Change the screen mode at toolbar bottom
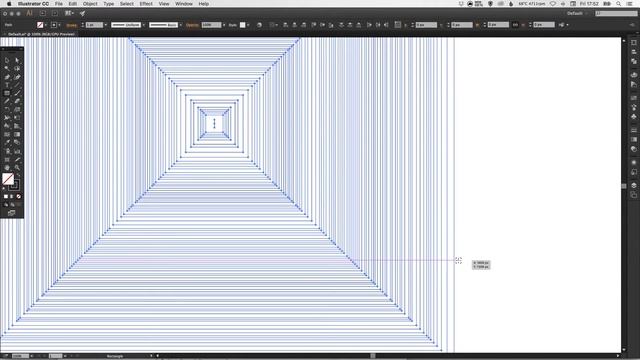The width and height of the screenshot is (640, 360). pos(11,213)
